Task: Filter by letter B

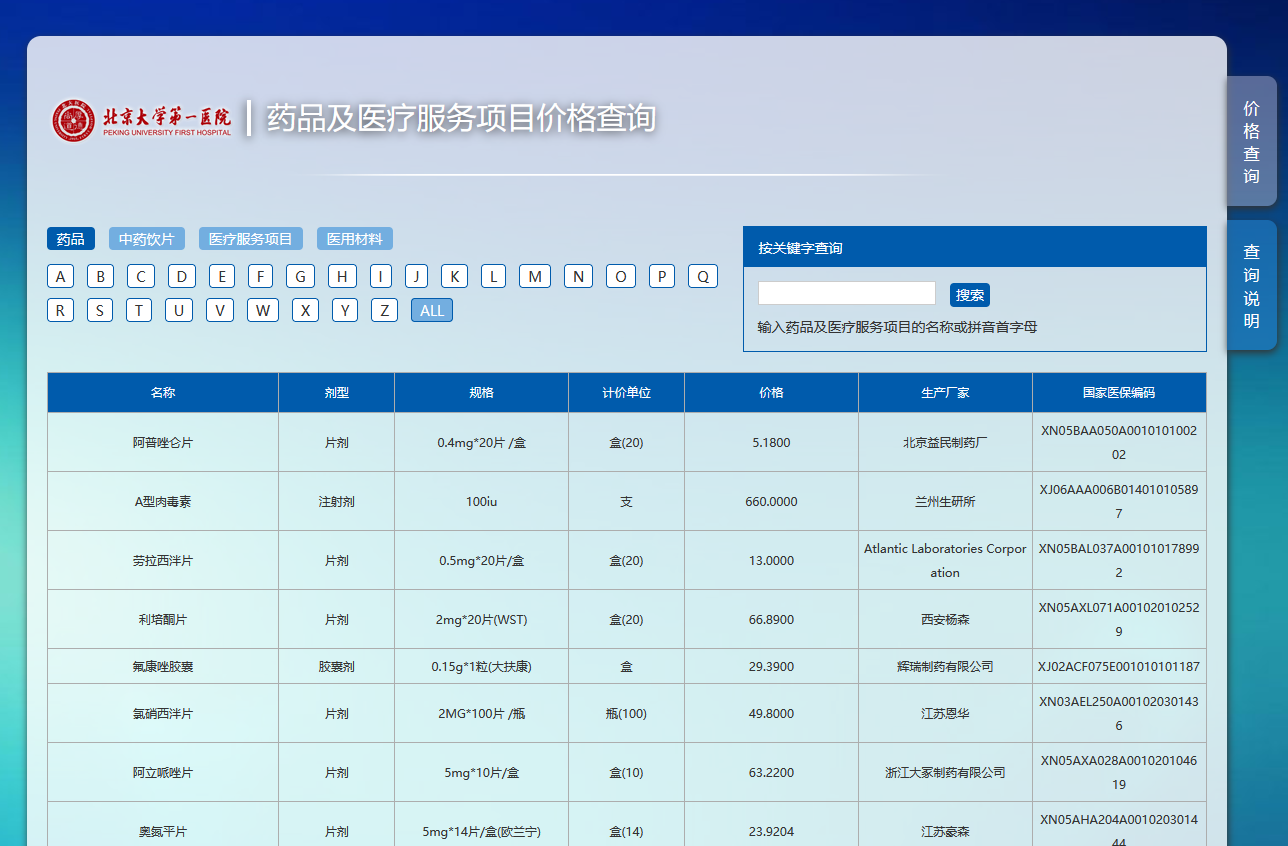Action: [x=100, y=277]
